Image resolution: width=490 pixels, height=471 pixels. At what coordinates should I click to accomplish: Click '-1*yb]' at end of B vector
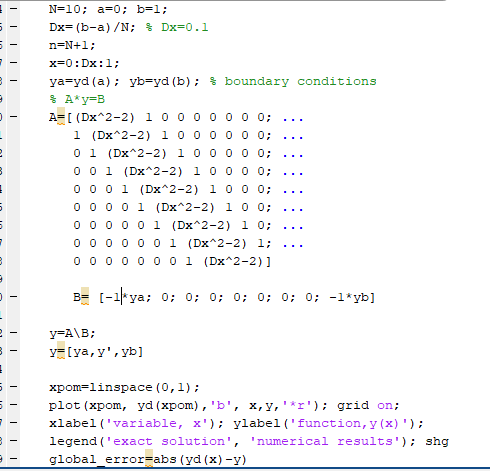click(x=352, y=297)
